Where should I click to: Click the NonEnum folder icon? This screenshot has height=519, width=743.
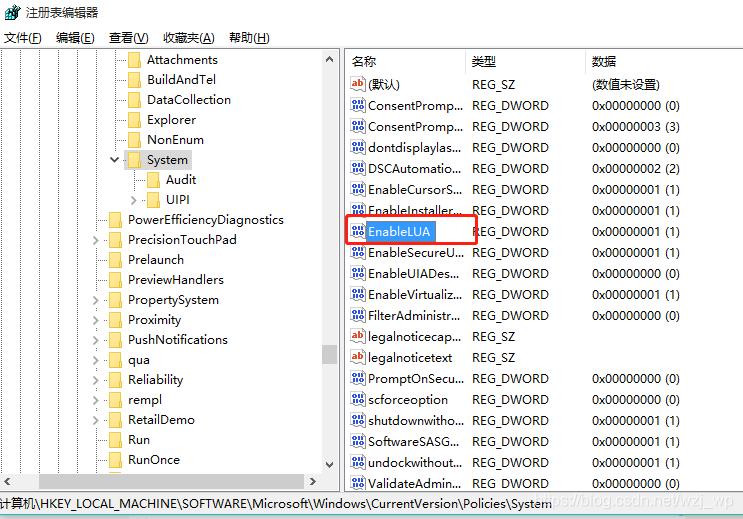point(135,140)
